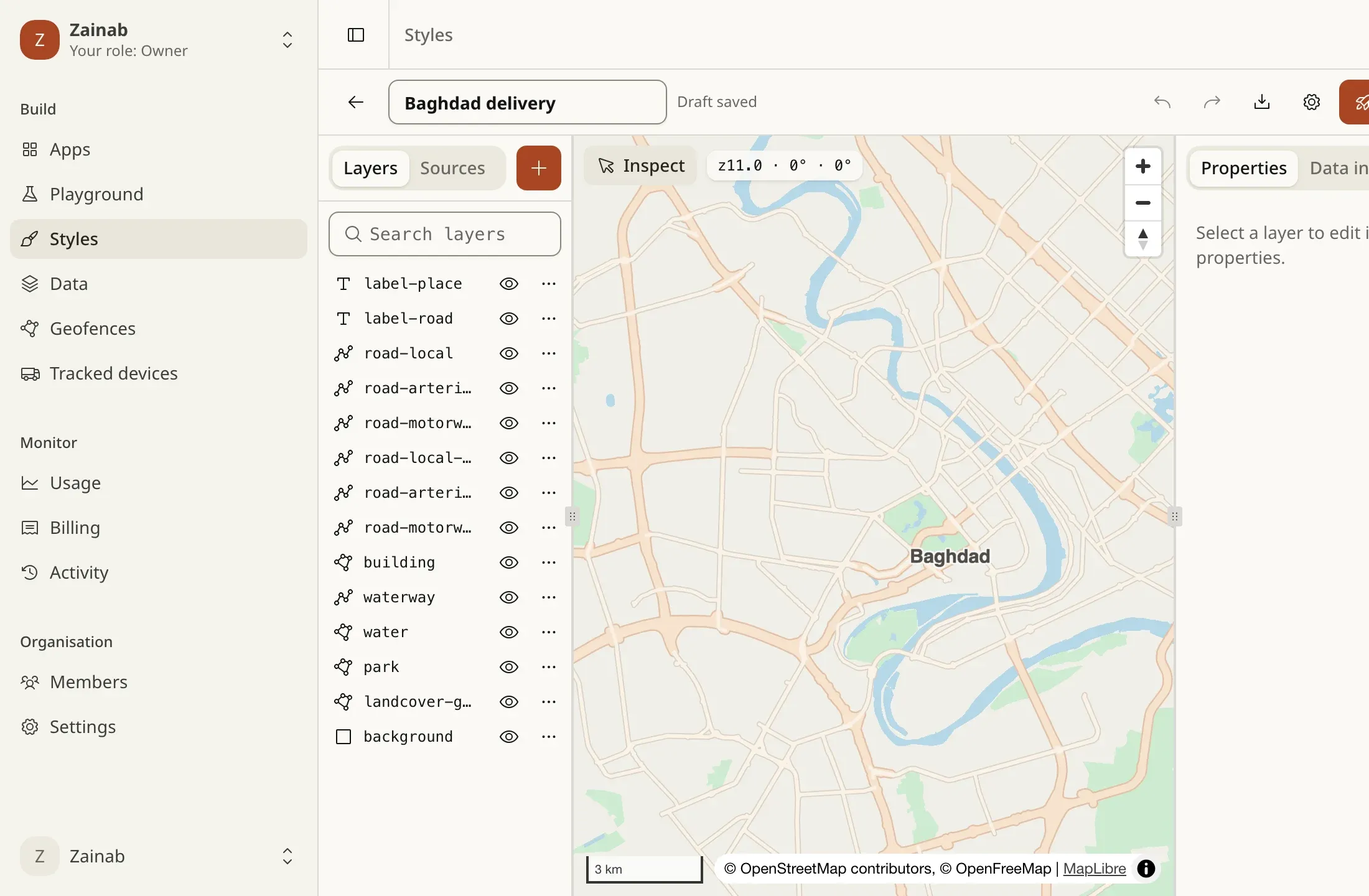Toggle visibility of water layer
The width and height of the screenshot is (1369, 896).
(508, 632)
